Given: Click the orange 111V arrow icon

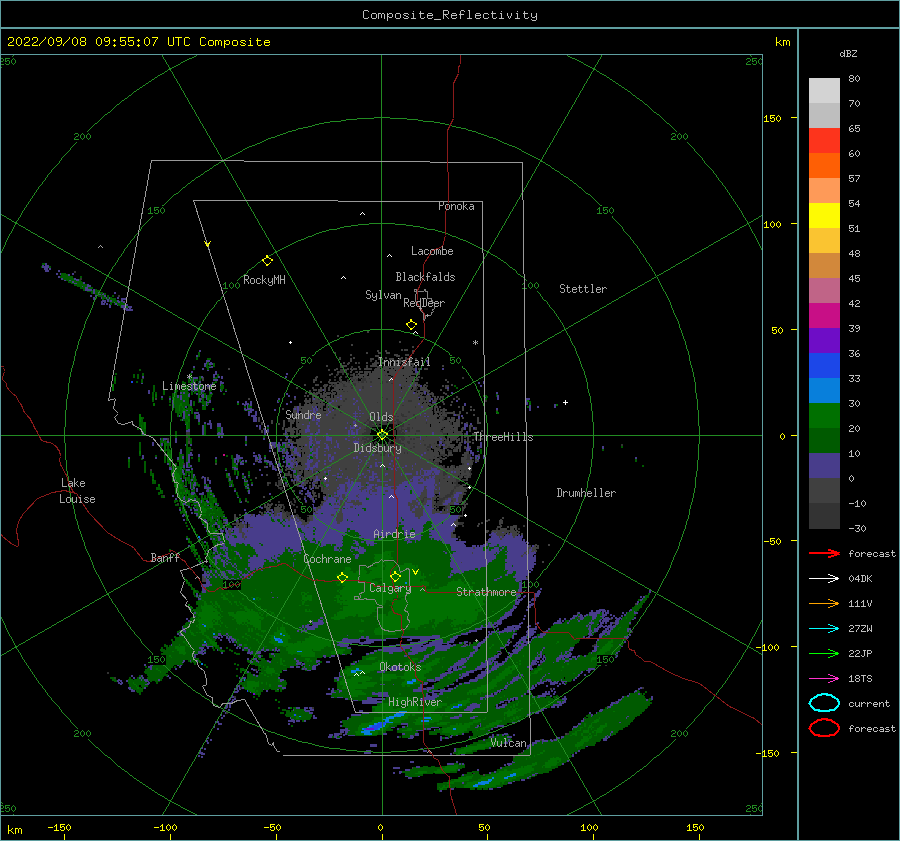Looking at the screenshot, I should tap(824, 603).
